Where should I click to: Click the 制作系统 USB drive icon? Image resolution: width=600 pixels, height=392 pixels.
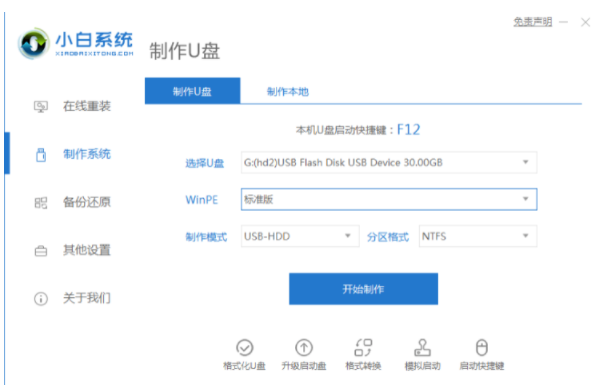pyautogui.click(x=41, y=155)
